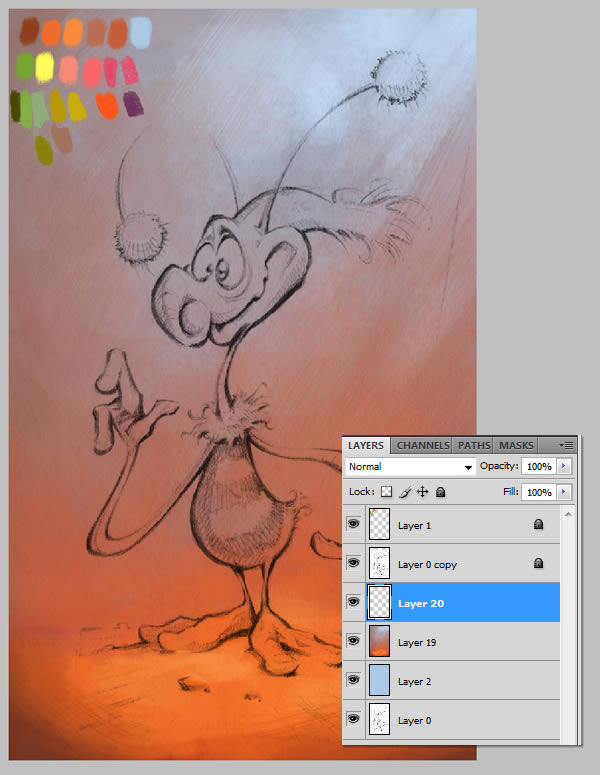Hide Layer 0 copy via eye icon
The image size is (600, 775).
pyautogui.click(x=353, y=562)
